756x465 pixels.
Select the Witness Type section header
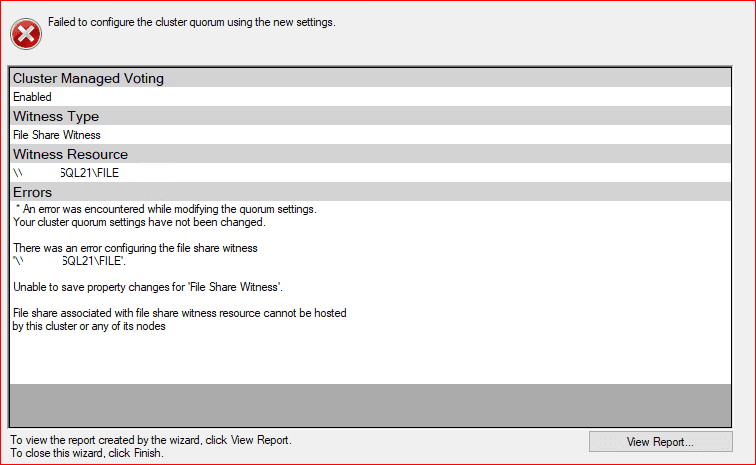coord(55,116)
